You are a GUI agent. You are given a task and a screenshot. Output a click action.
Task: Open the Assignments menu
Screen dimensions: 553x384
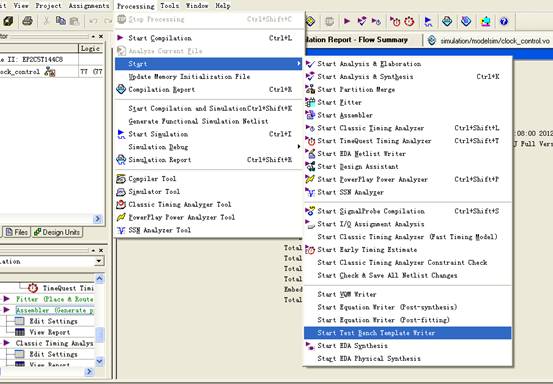pos(89,6)
